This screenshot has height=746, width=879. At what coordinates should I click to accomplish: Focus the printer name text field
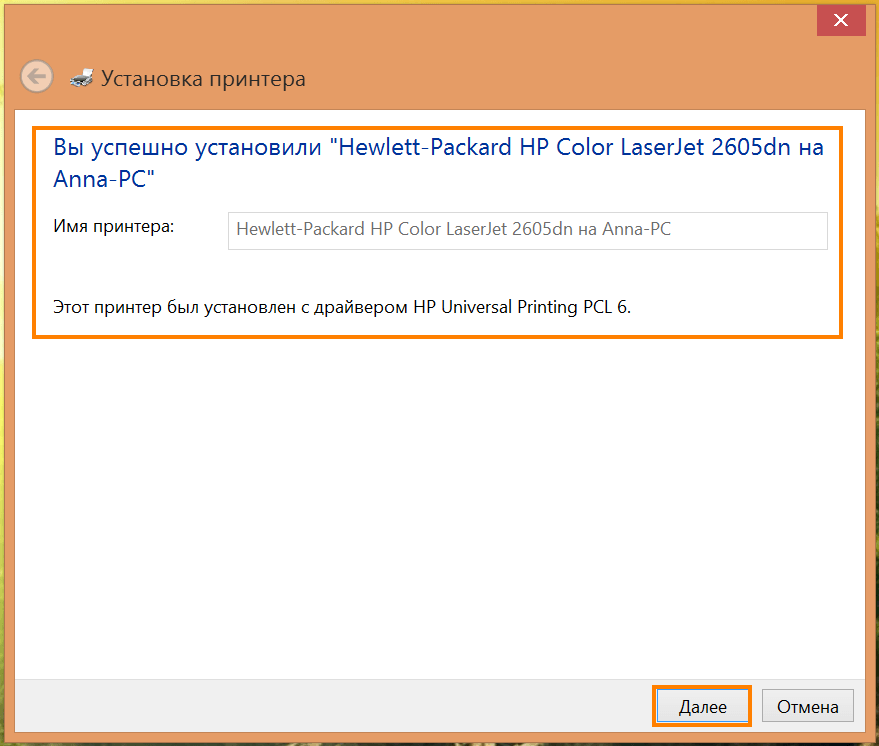pyautogui.click(x=527, y=230)
